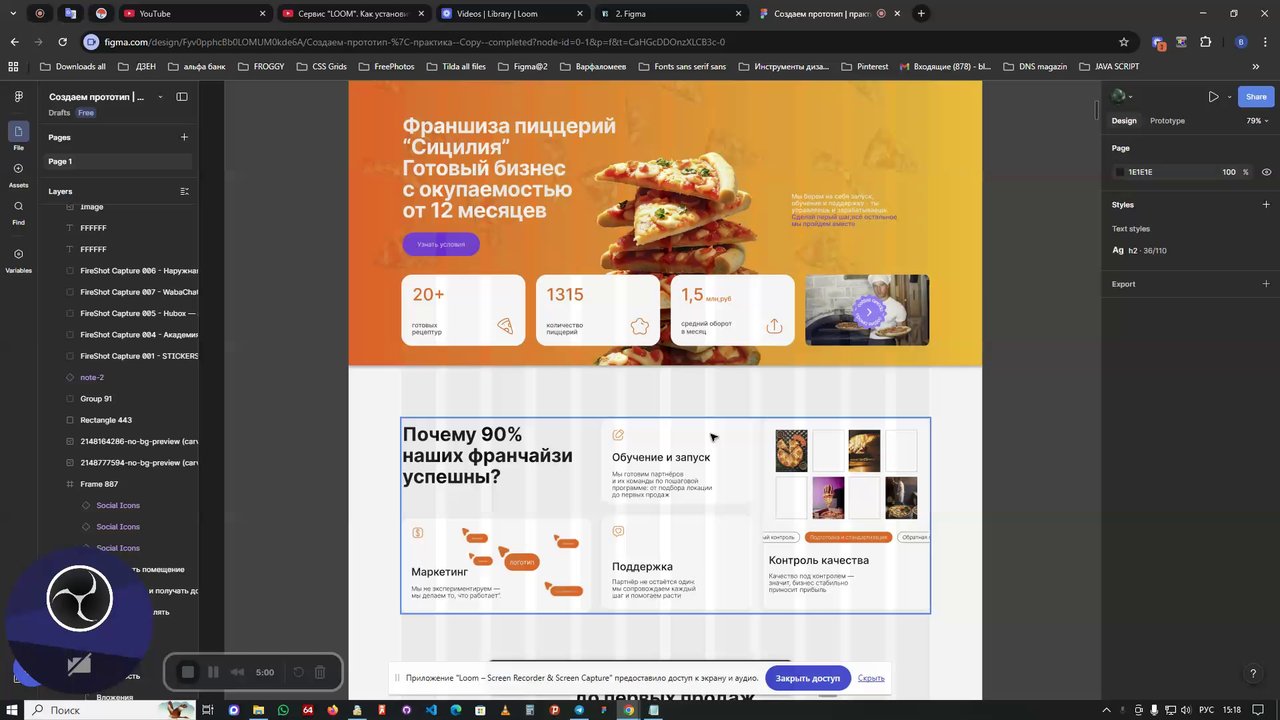This screenshot has height=720, width=1280.
Task: Open the Chrome profile avatar B
Action: point(1241,42)
